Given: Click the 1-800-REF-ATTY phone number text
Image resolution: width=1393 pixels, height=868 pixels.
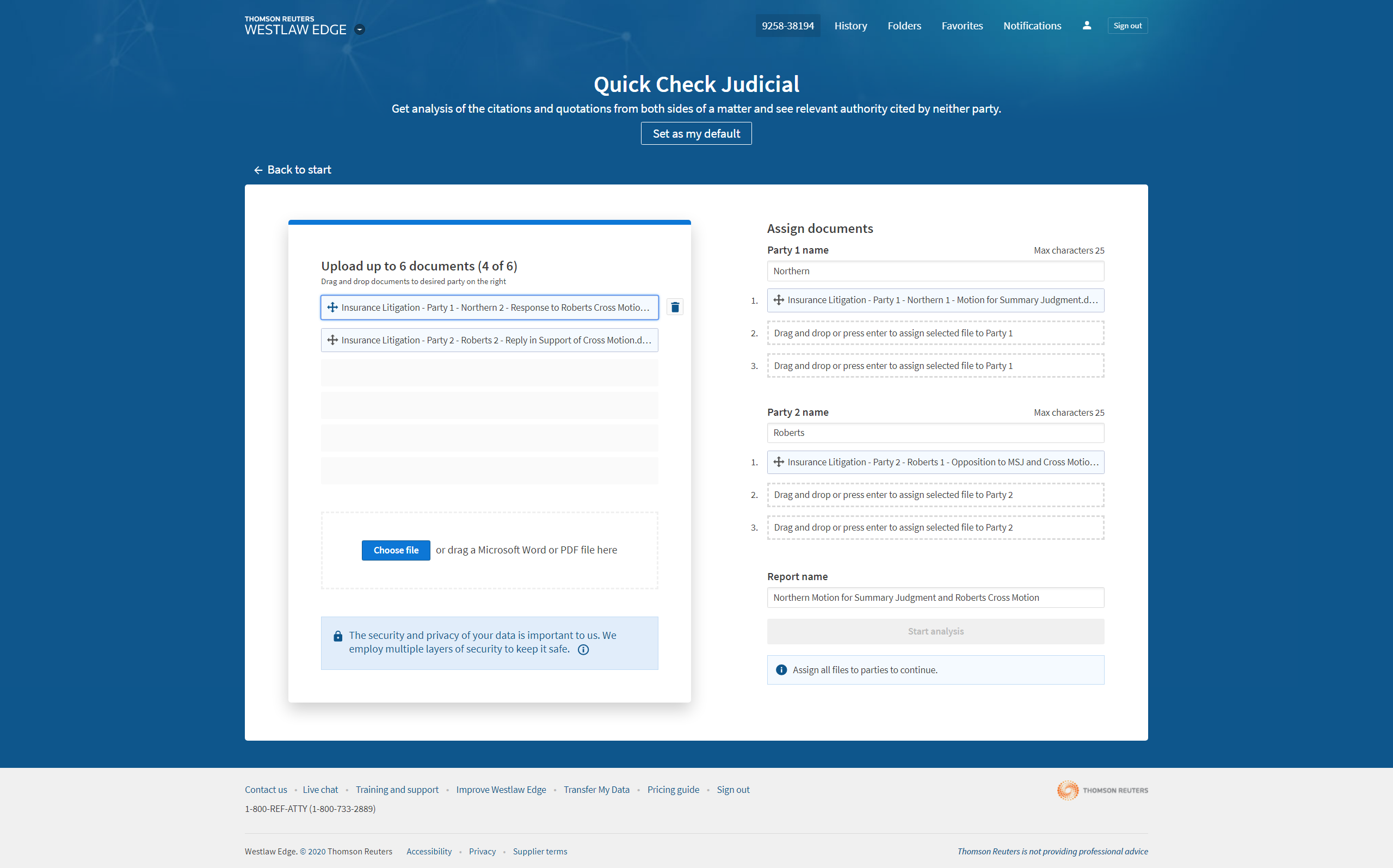Looking at the screenshot, I should click(310, 809).
